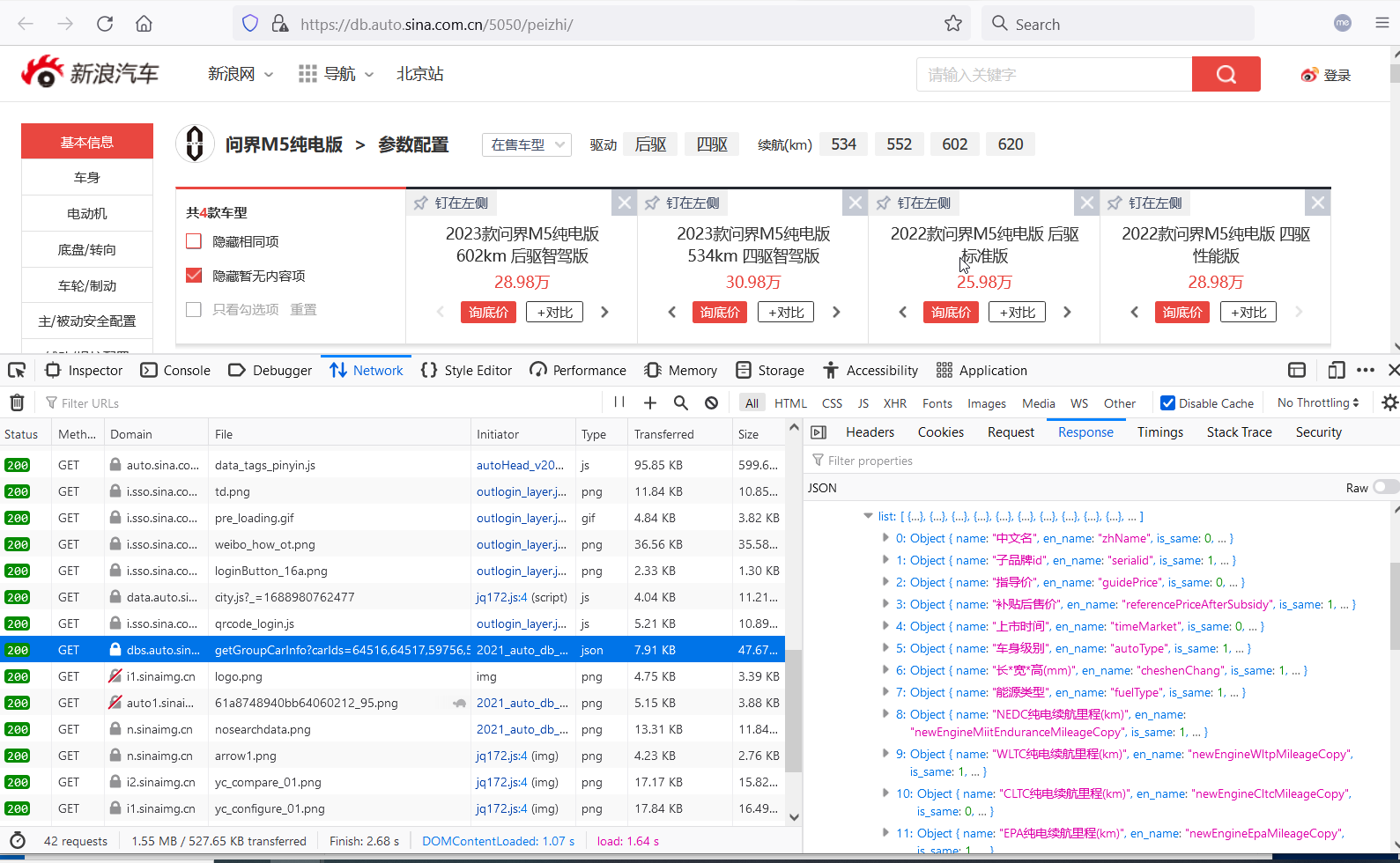1400x863 pixels.
Task: Click the Sina Auto keyword search field
Action: 1055,74
